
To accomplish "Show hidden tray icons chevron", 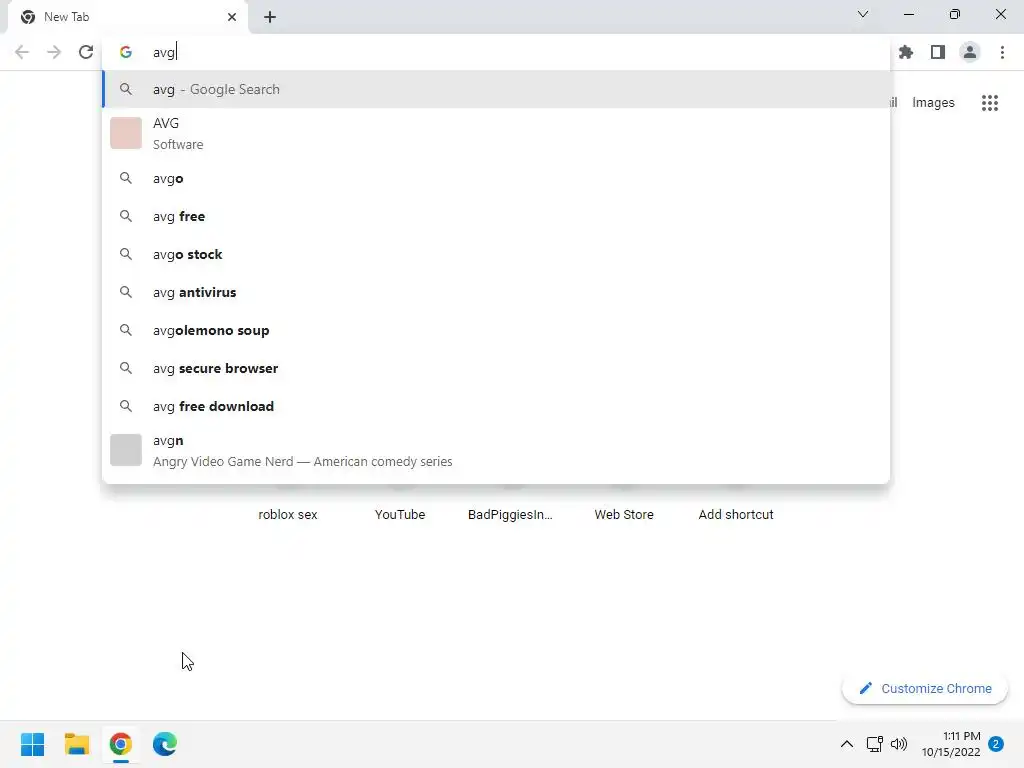I will [x=846, y=744].
